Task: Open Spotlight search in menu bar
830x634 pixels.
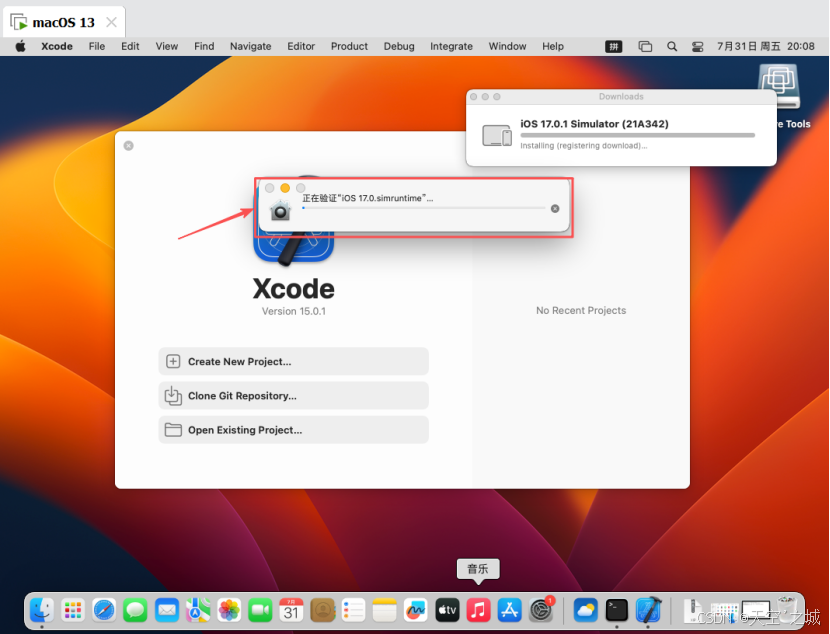Action: (672, 46)
